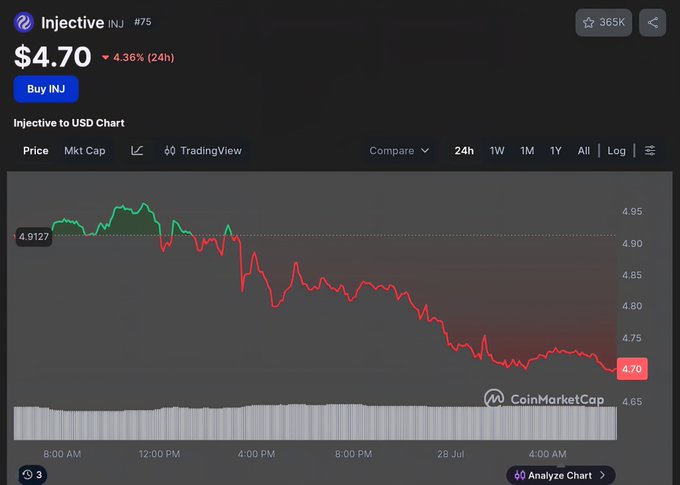Select the 24h time range
Viewport: 680px width, 485px height.
coord(464,151)
